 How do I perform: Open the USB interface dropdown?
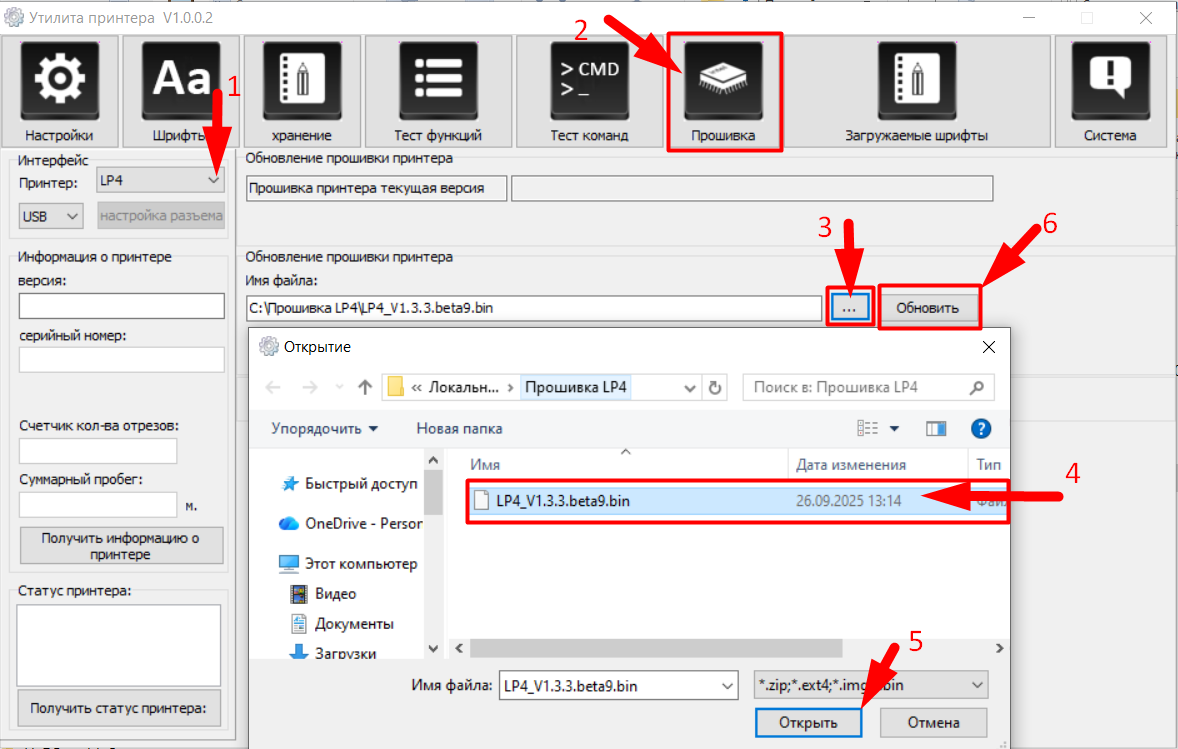click(x=51, y=216)
